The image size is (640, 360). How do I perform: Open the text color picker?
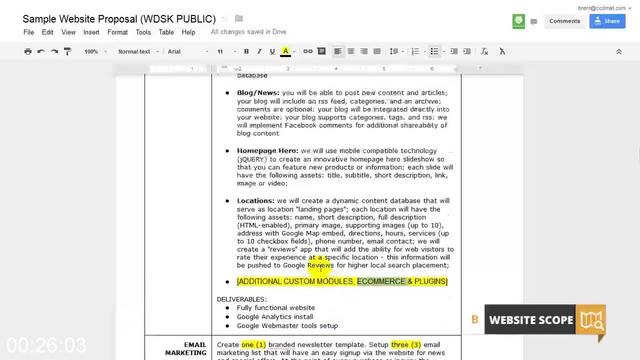click(x=286, y=51)
